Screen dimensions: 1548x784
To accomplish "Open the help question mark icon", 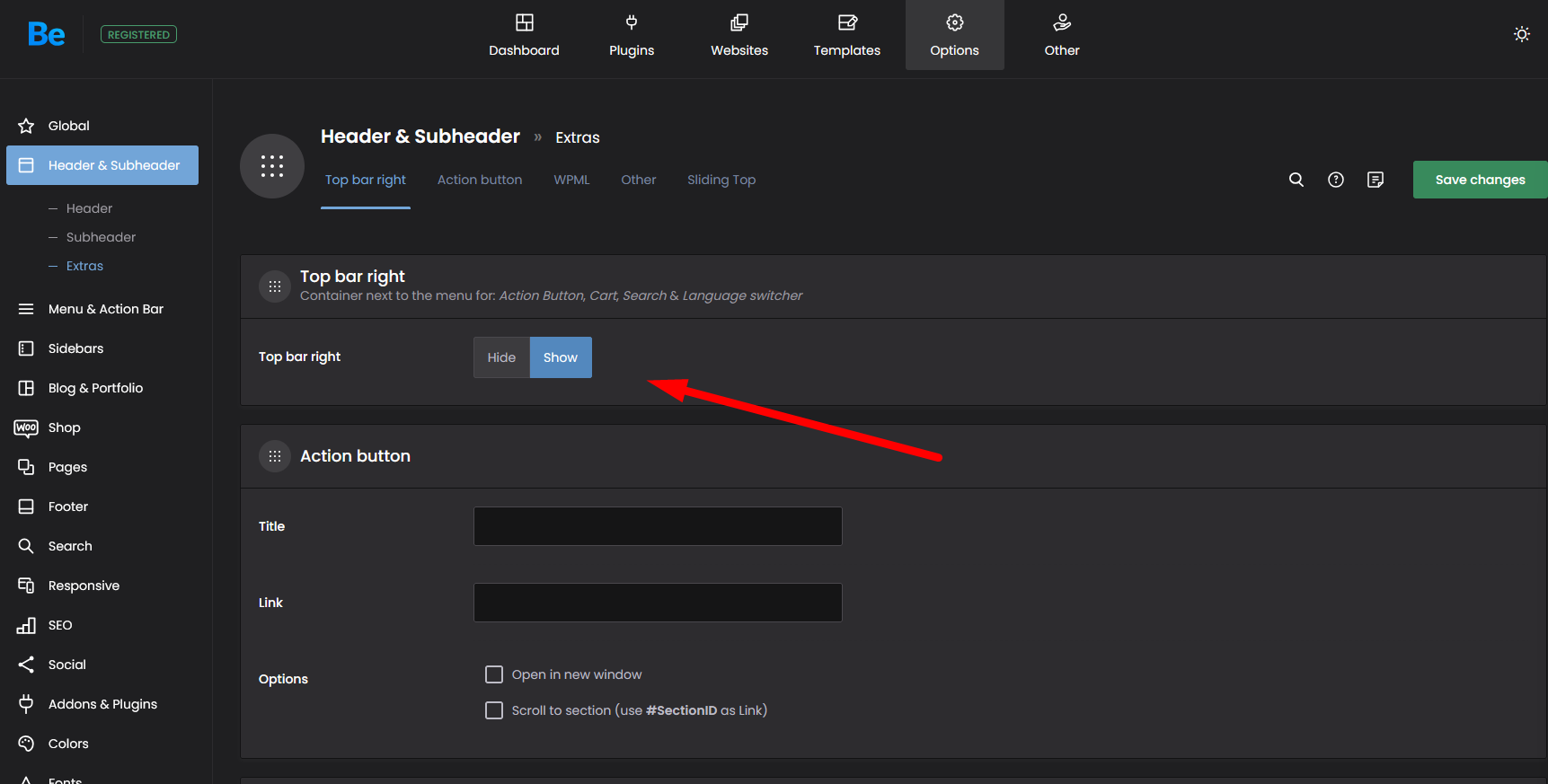I will pos(1336,180).
